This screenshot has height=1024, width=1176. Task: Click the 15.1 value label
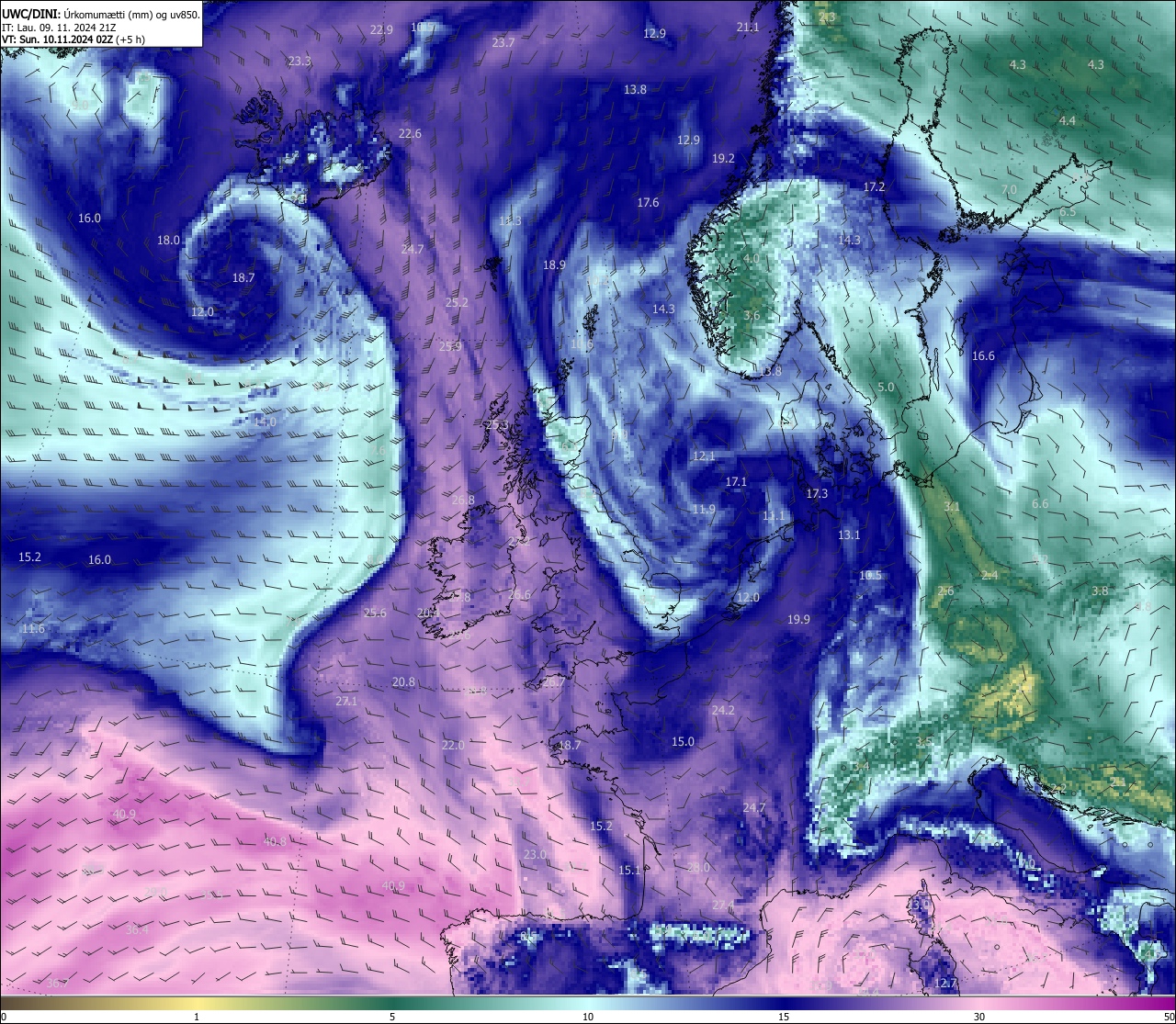click(629, 871)
